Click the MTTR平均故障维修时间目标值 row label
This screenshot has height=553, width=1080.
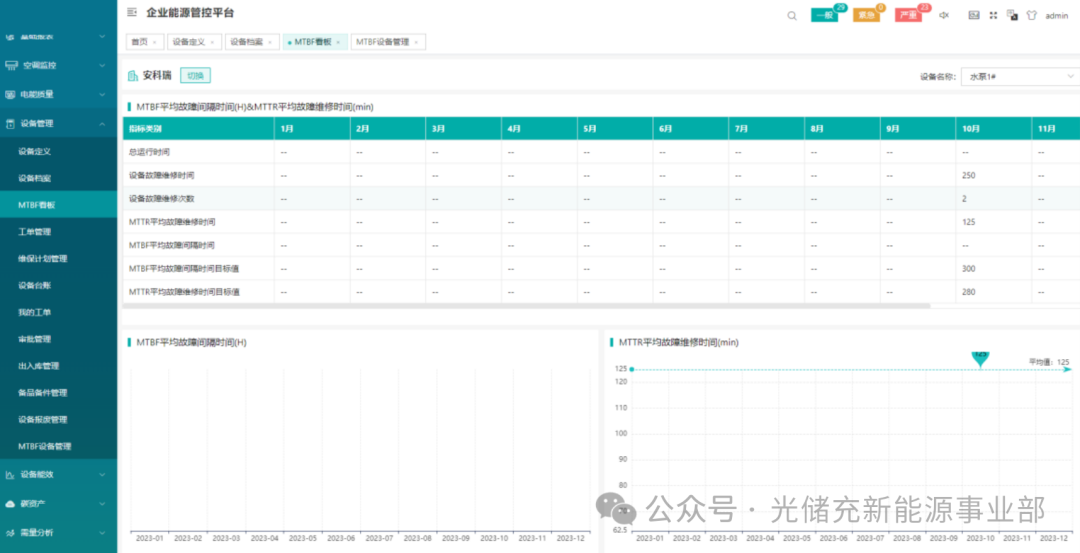[184, 292]
